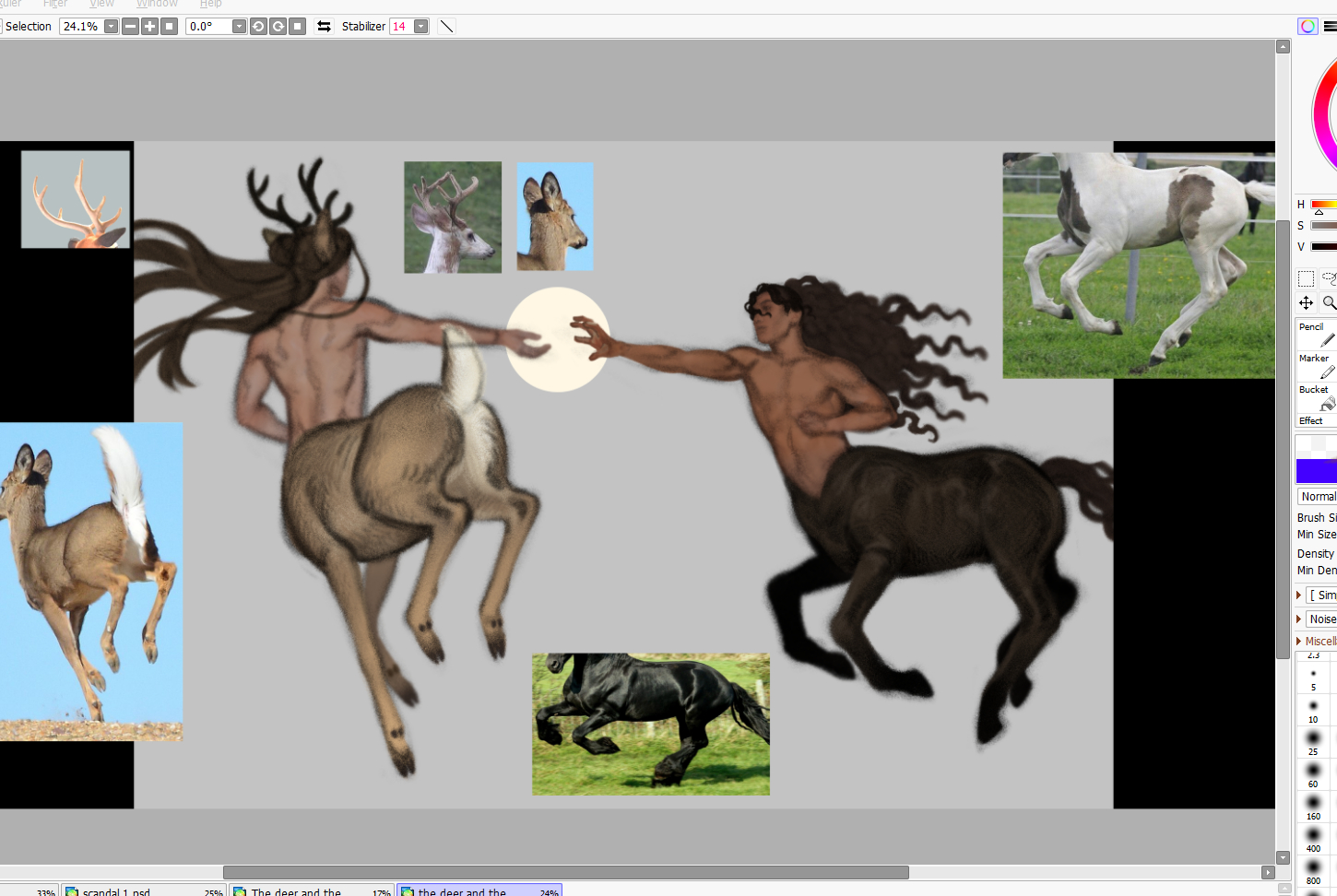The width and height of the screenshot is (1337, 896).
Task: Open the Window menu
Action: point(157,5)
